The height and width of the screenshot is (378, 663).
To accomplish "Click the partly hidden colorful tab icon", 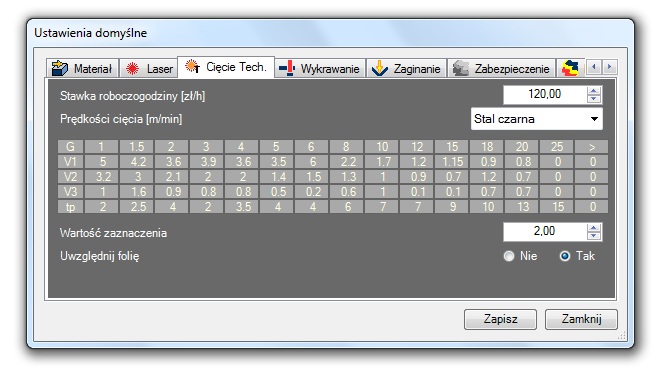I will [570, 68].
